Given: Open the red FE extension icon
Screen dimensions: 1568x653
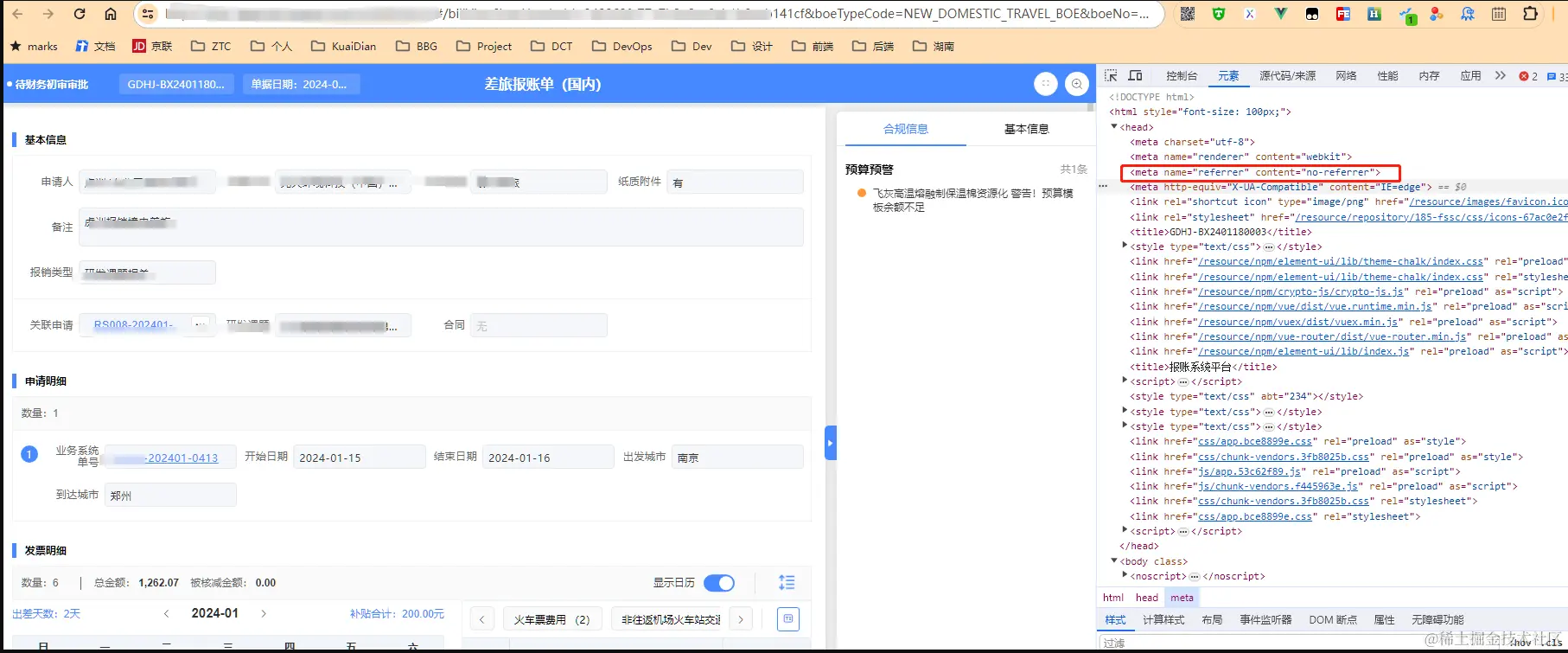Looking at the screenshot, I should point(1343,14).
